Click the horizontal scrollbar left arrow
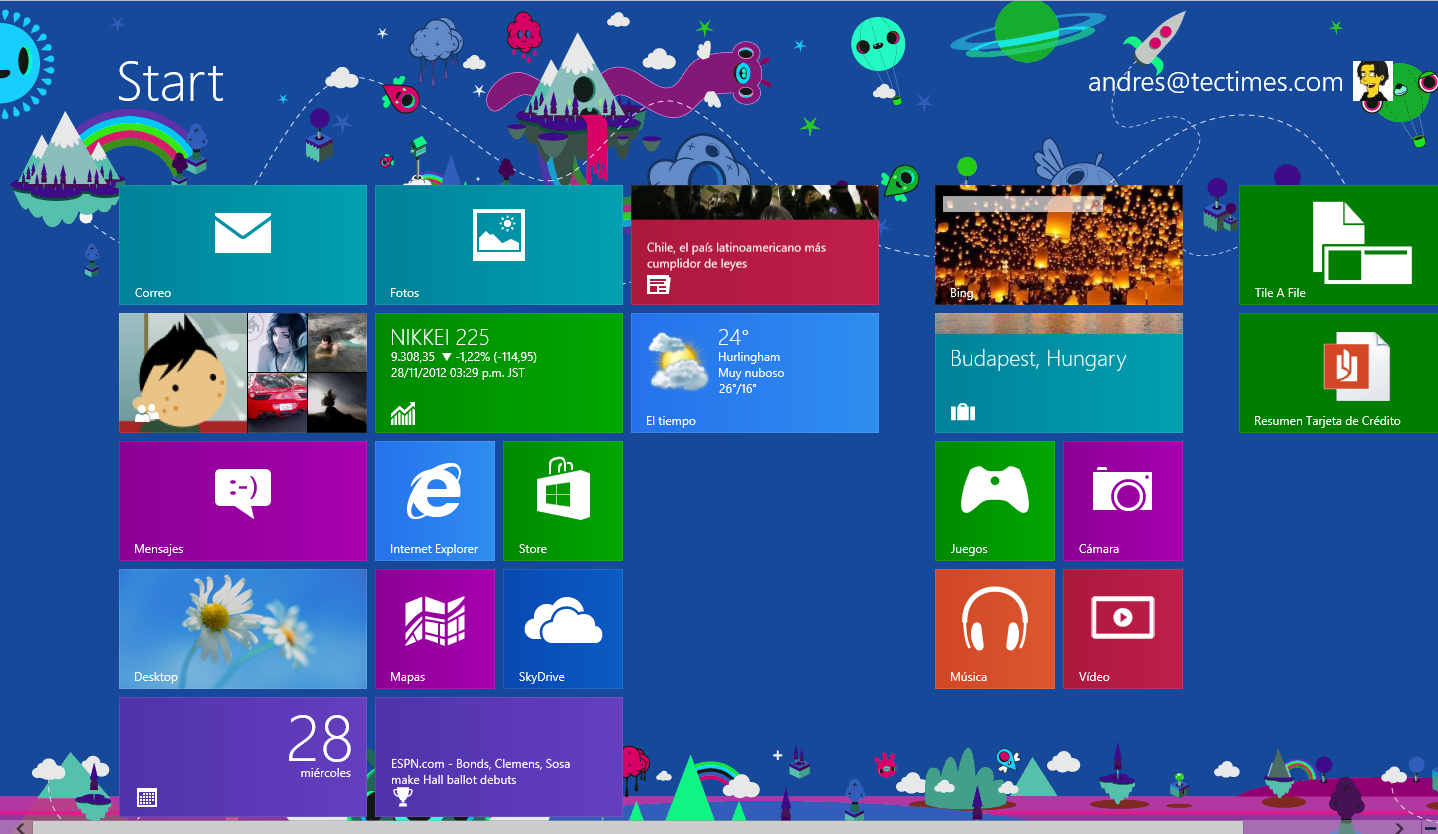This screenshot has width=1438, height=834. (19, 827)
